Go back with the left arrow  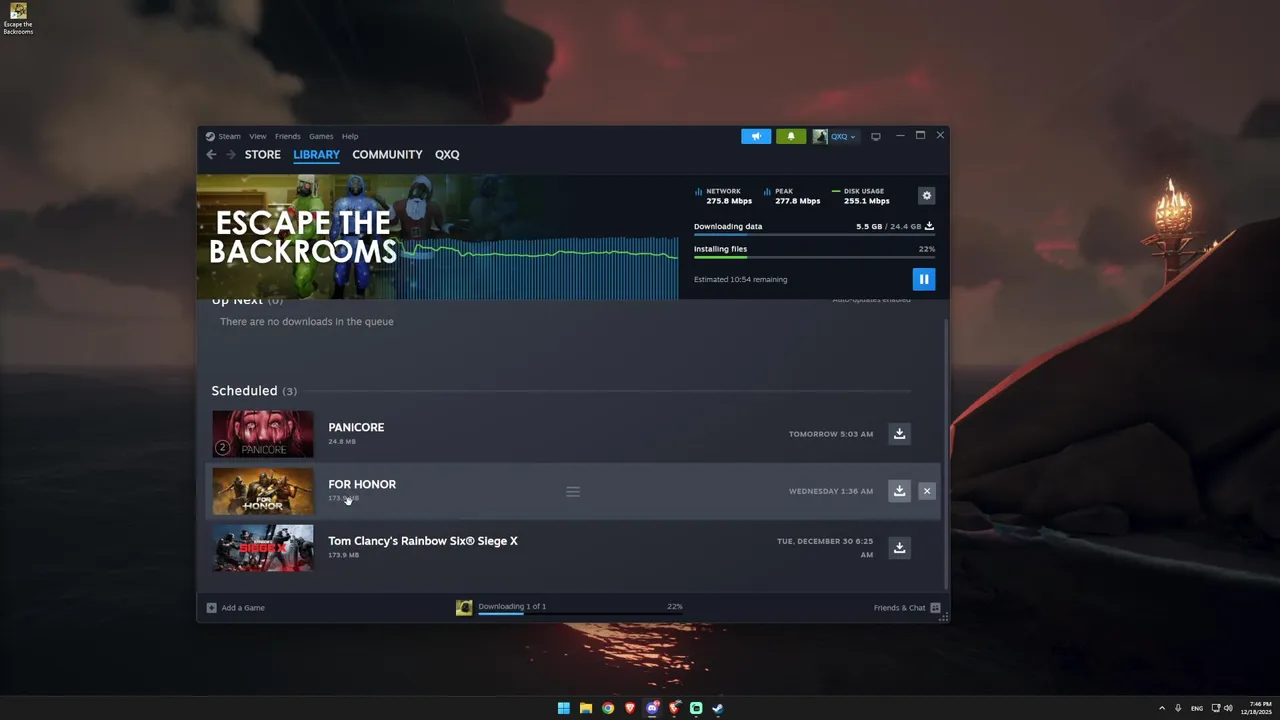tap(211, 154)
